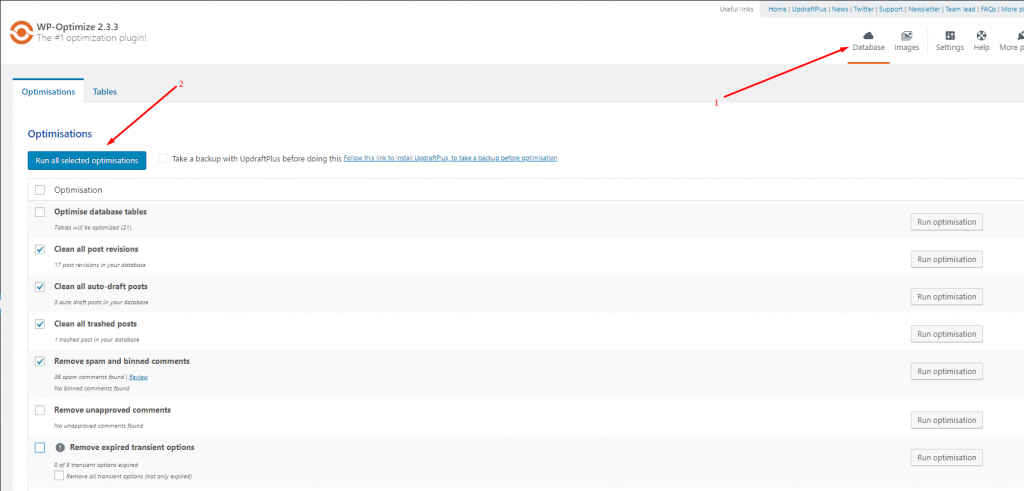1024x491 pixels.
Task: Select the Optimisations tab
Action: pos(48,92)
